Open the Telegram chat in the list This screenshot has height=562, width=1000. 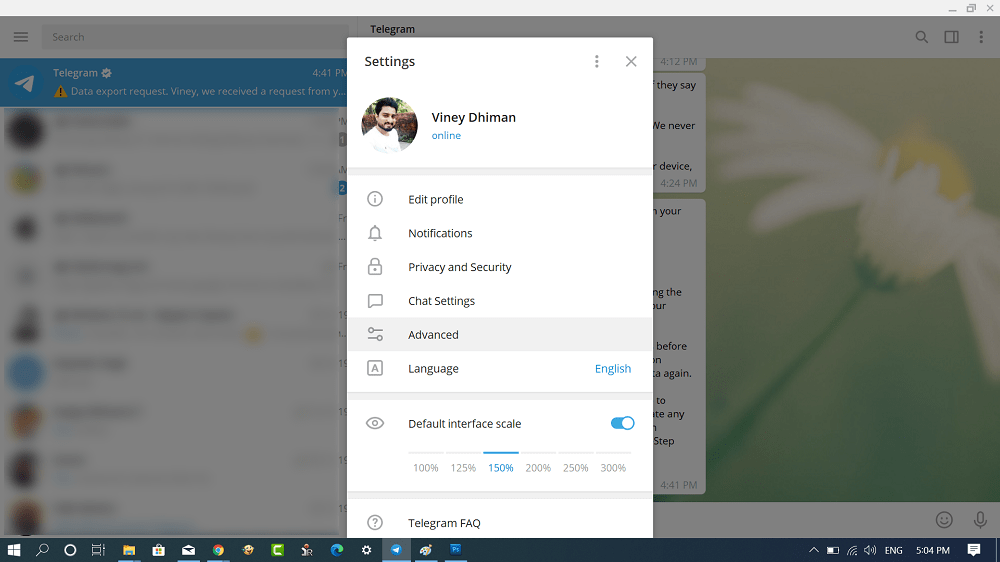pyautogui.click(x=173, y=82)
